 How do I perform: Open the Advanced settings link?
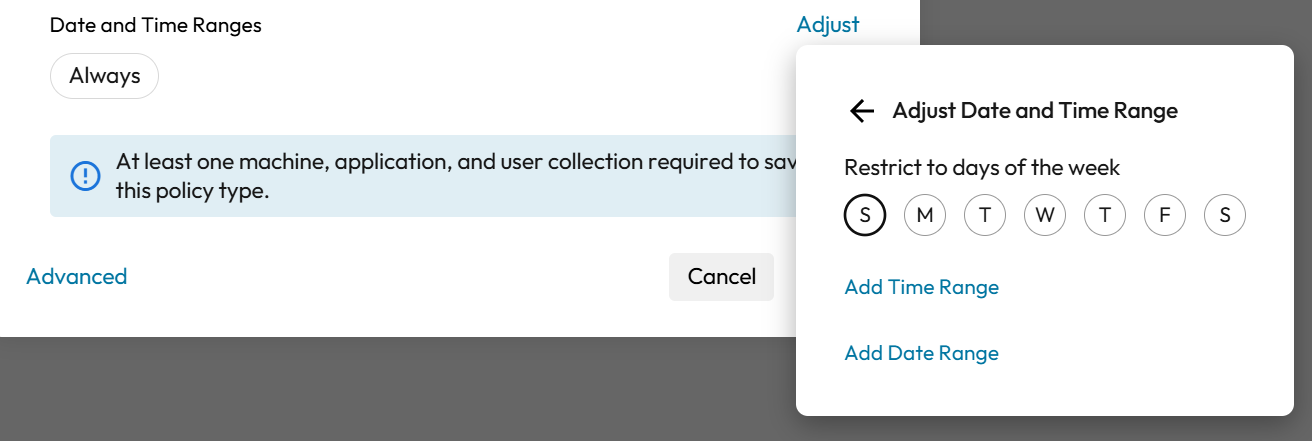coord(77,277)
